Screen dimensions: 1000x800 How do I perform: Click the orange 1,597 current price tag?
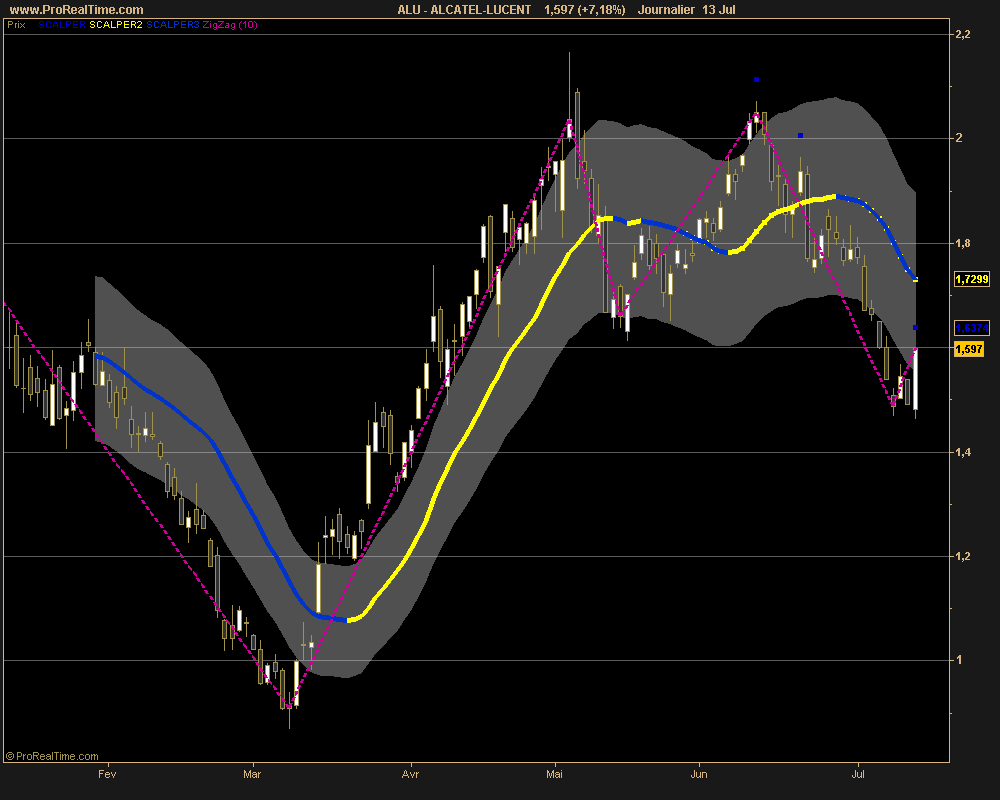click(969, 349)
